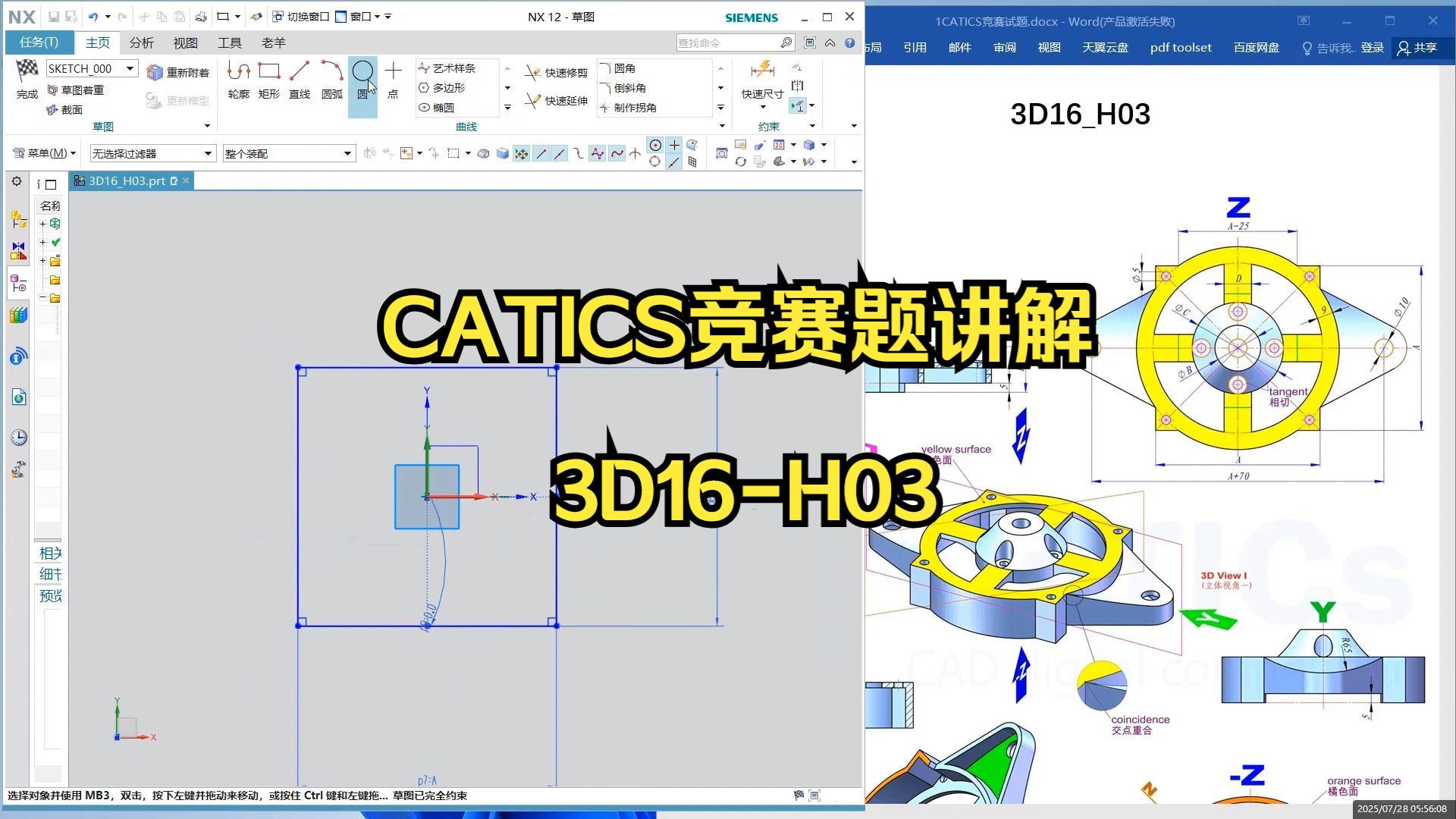Open Assembly Navigator in resource bar
Image resolution: width=1456 pixels, height=819 pixels.
coord(18,219)
